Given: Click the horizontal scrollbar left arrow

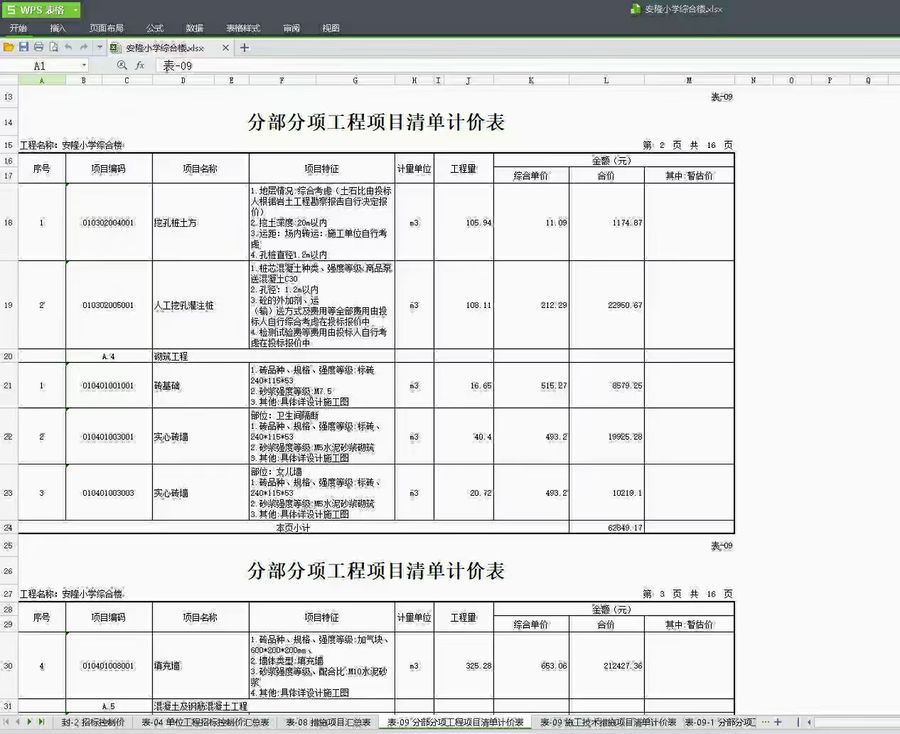Looking at the screenshot, I should pyautogui.click(x=809, y=722).
